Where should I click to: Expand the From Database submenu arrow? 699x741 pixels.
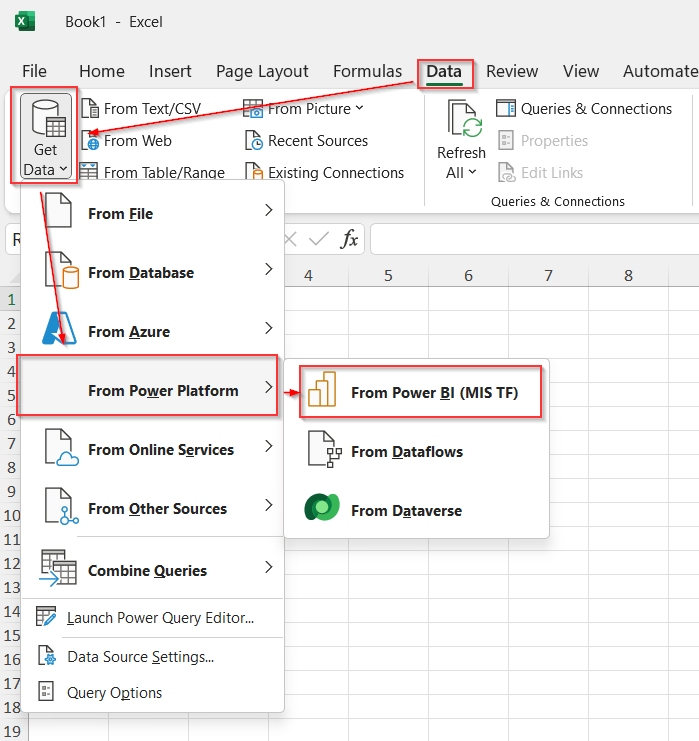click(268, 269)
